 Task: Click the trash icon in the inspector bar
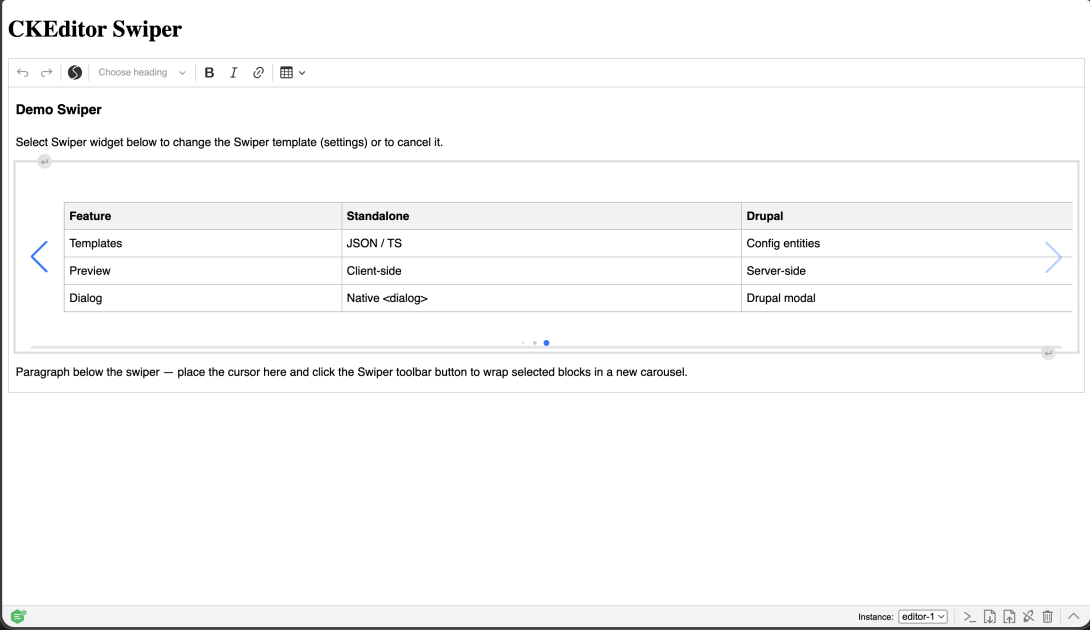tap(1048, 617)
